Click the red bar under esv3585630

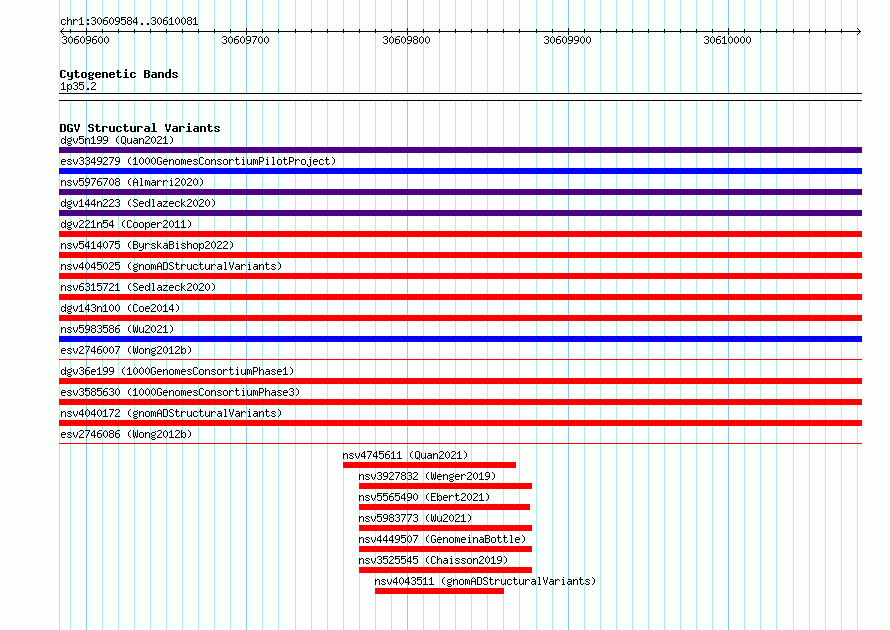[x=460, y=402]
